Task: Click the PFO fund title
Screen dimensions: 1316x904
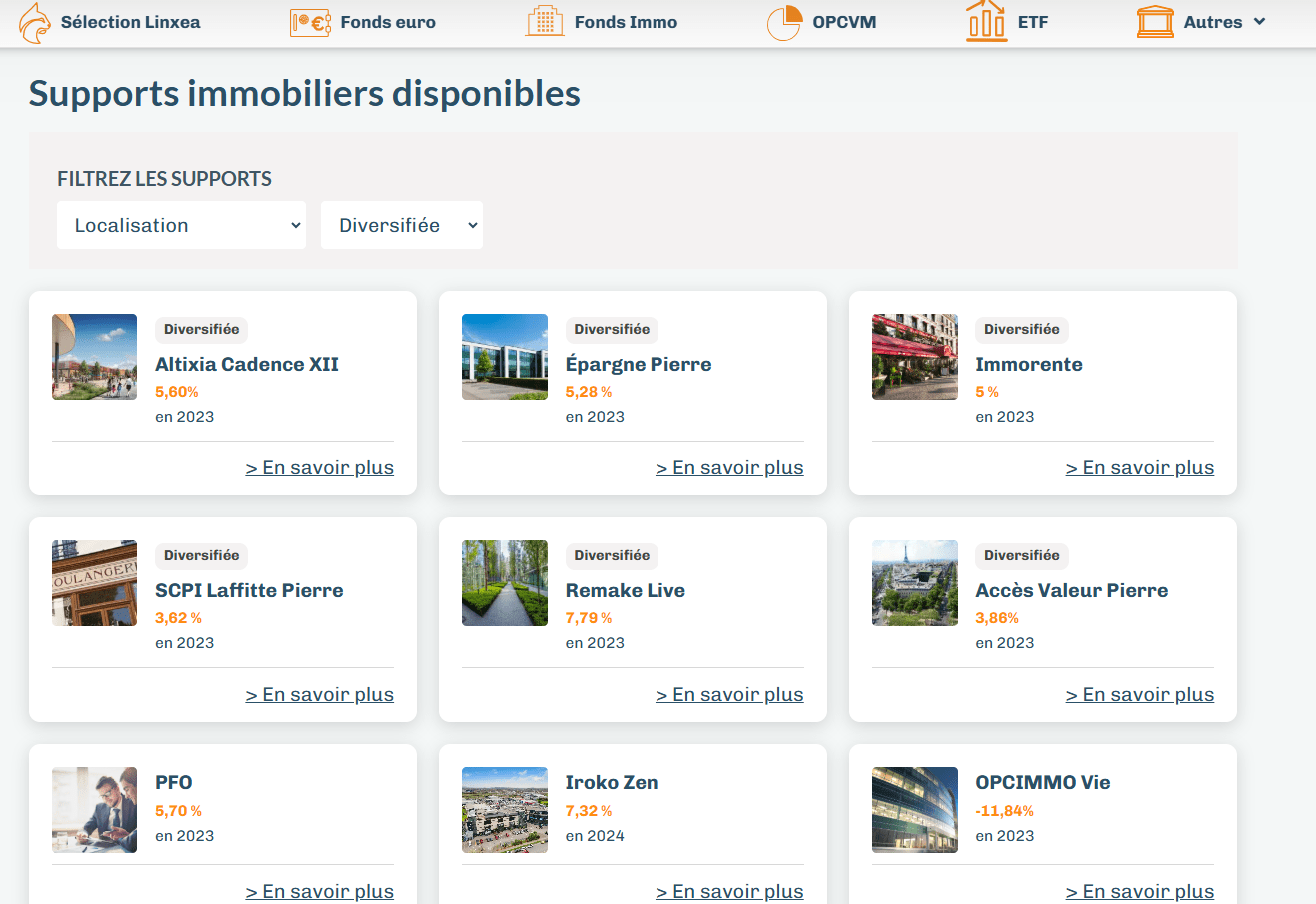Action: click(174, 782)
